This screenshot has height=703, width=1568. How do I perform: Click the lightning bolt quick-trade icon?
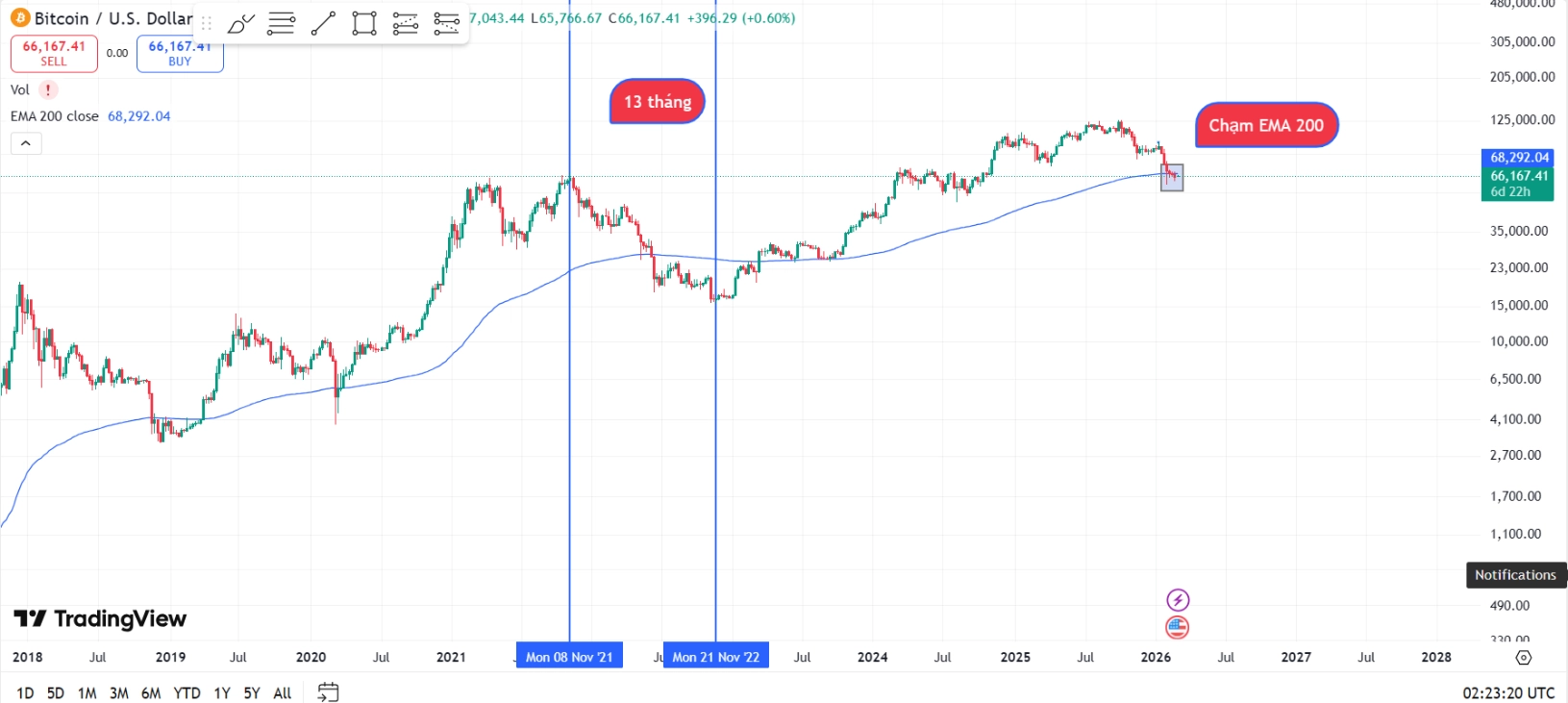tap(1177, 599)
